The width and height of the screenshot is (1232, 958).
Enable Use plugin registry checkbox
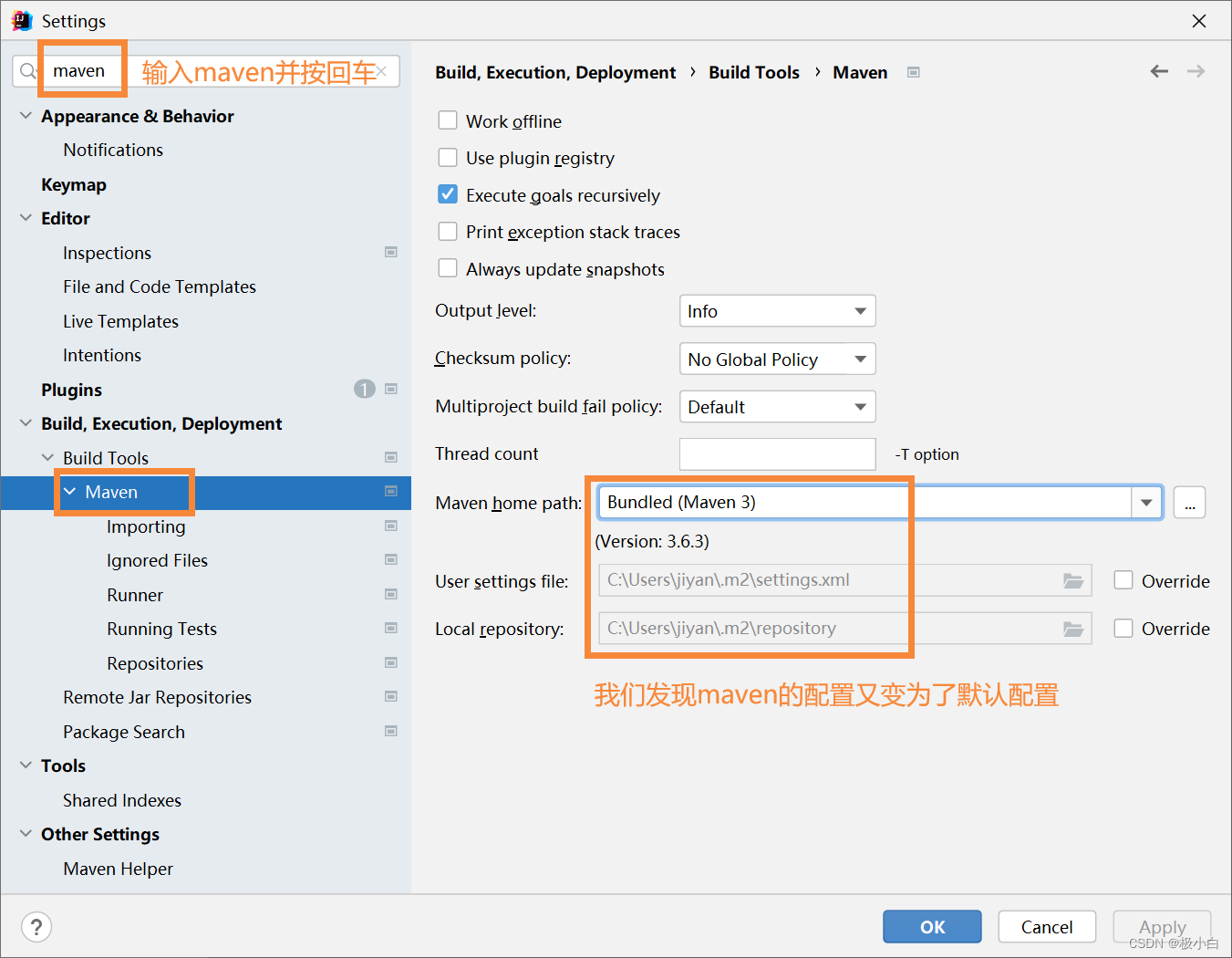click(448, 157)
